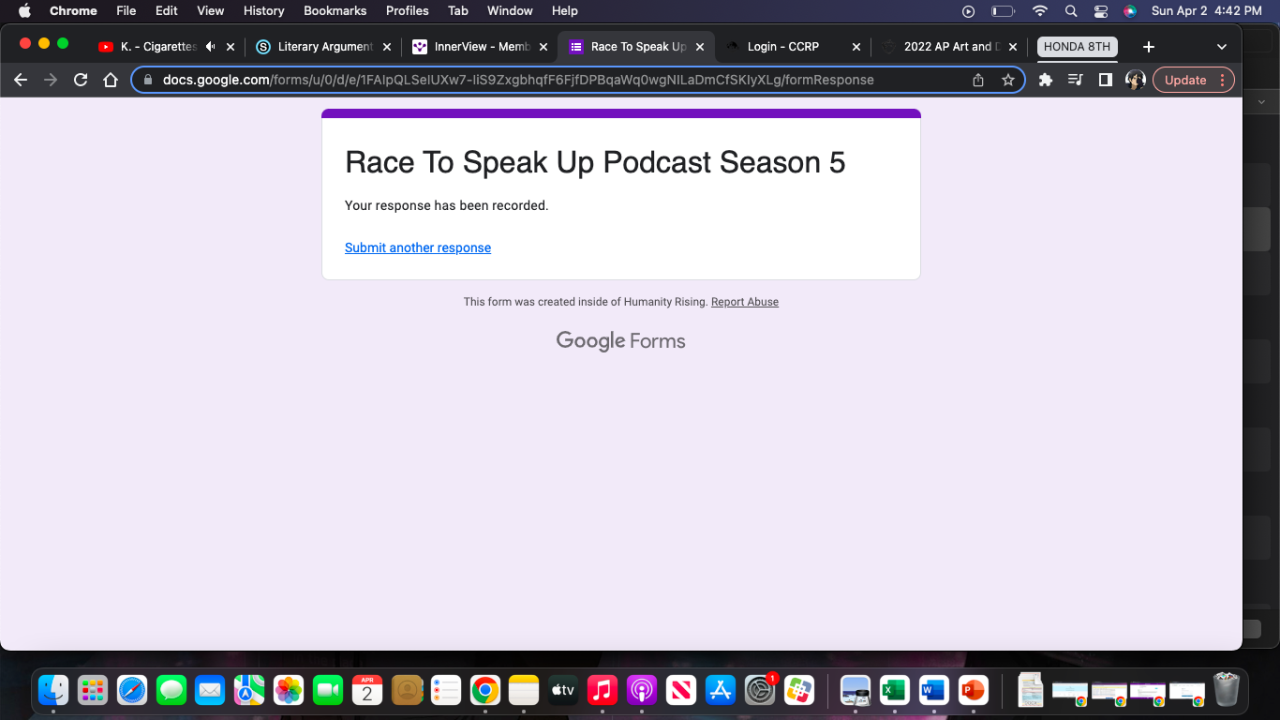Close the Race To Speak Up tab
1280x720 pixels.
[x=700, y=47]
